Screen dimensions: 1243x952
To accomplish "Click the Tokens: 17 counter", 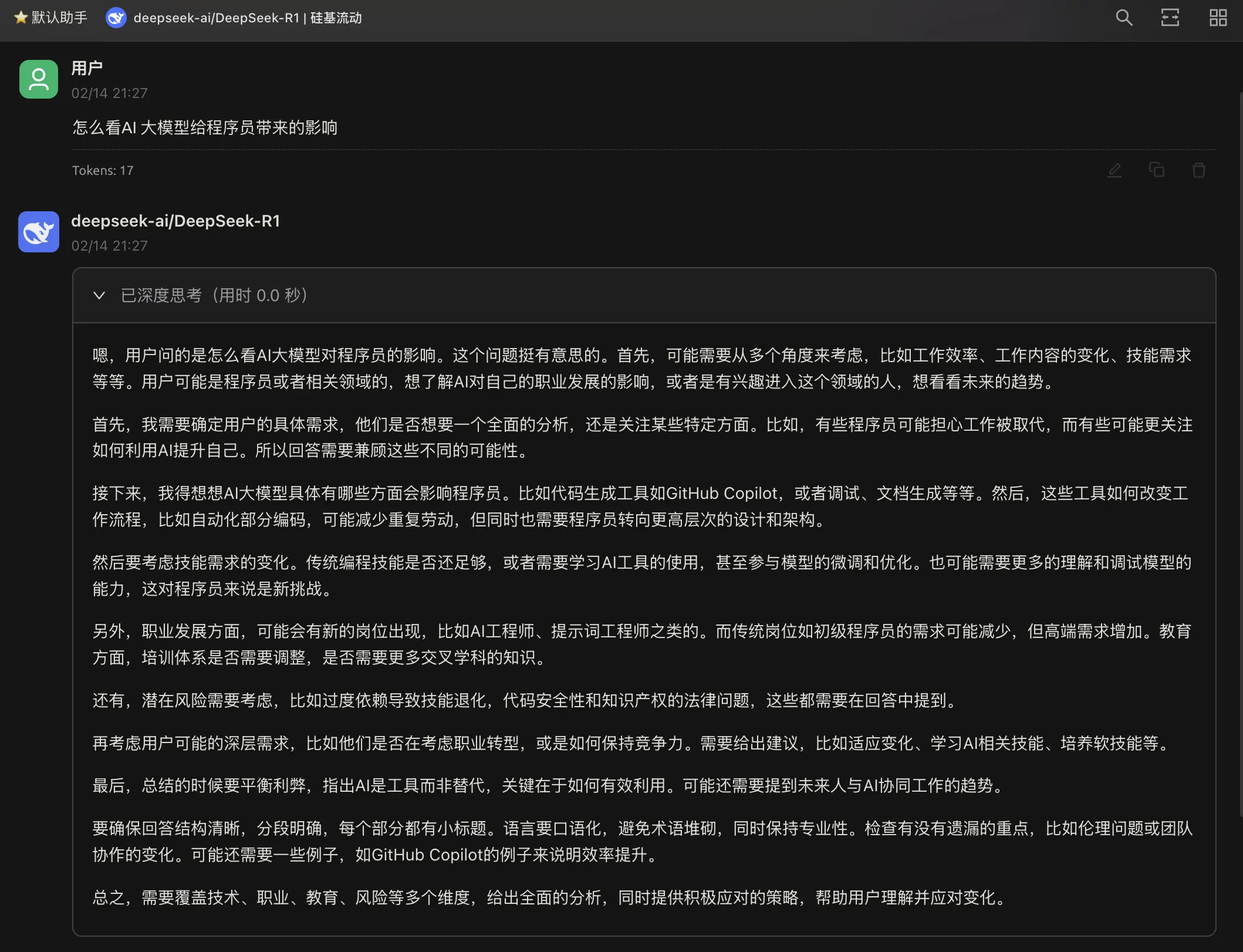I will [103, 170].
